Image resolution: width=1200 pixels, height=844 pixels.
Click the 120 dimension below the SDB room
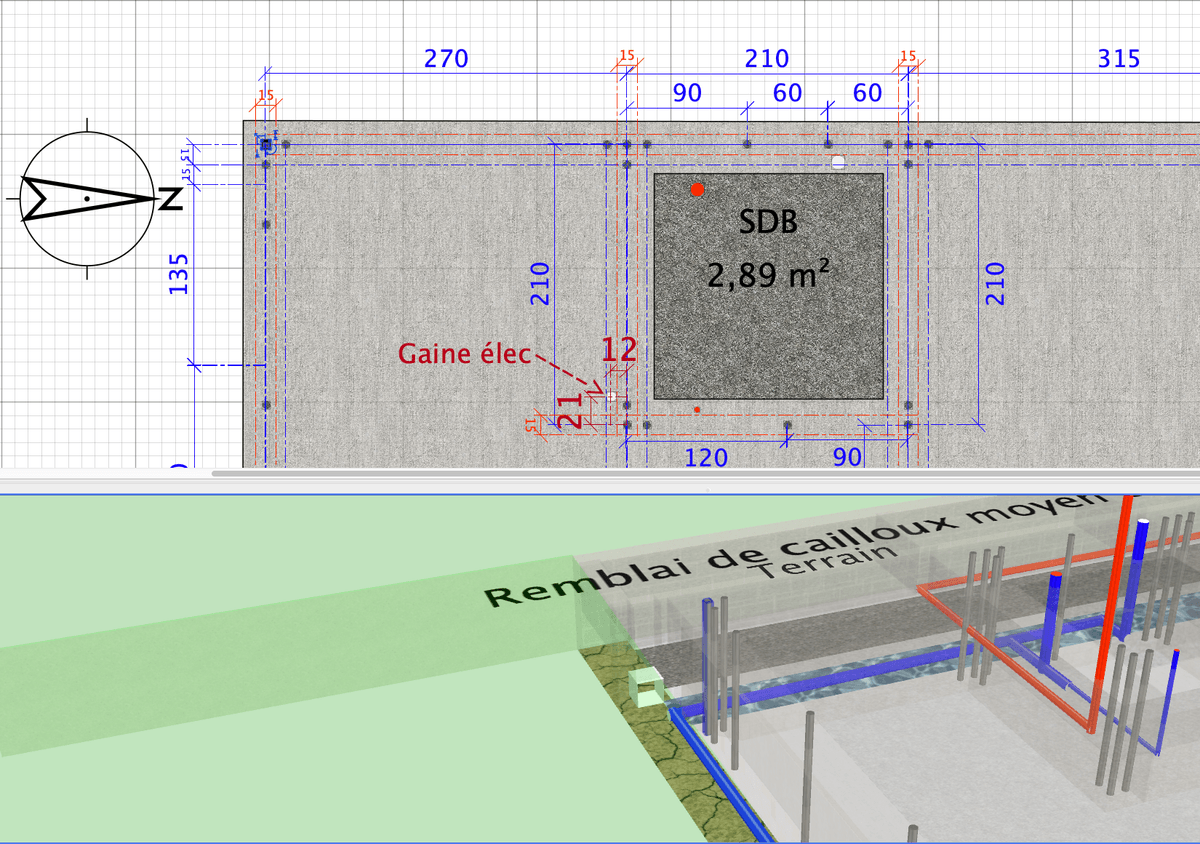click(706, 459)
